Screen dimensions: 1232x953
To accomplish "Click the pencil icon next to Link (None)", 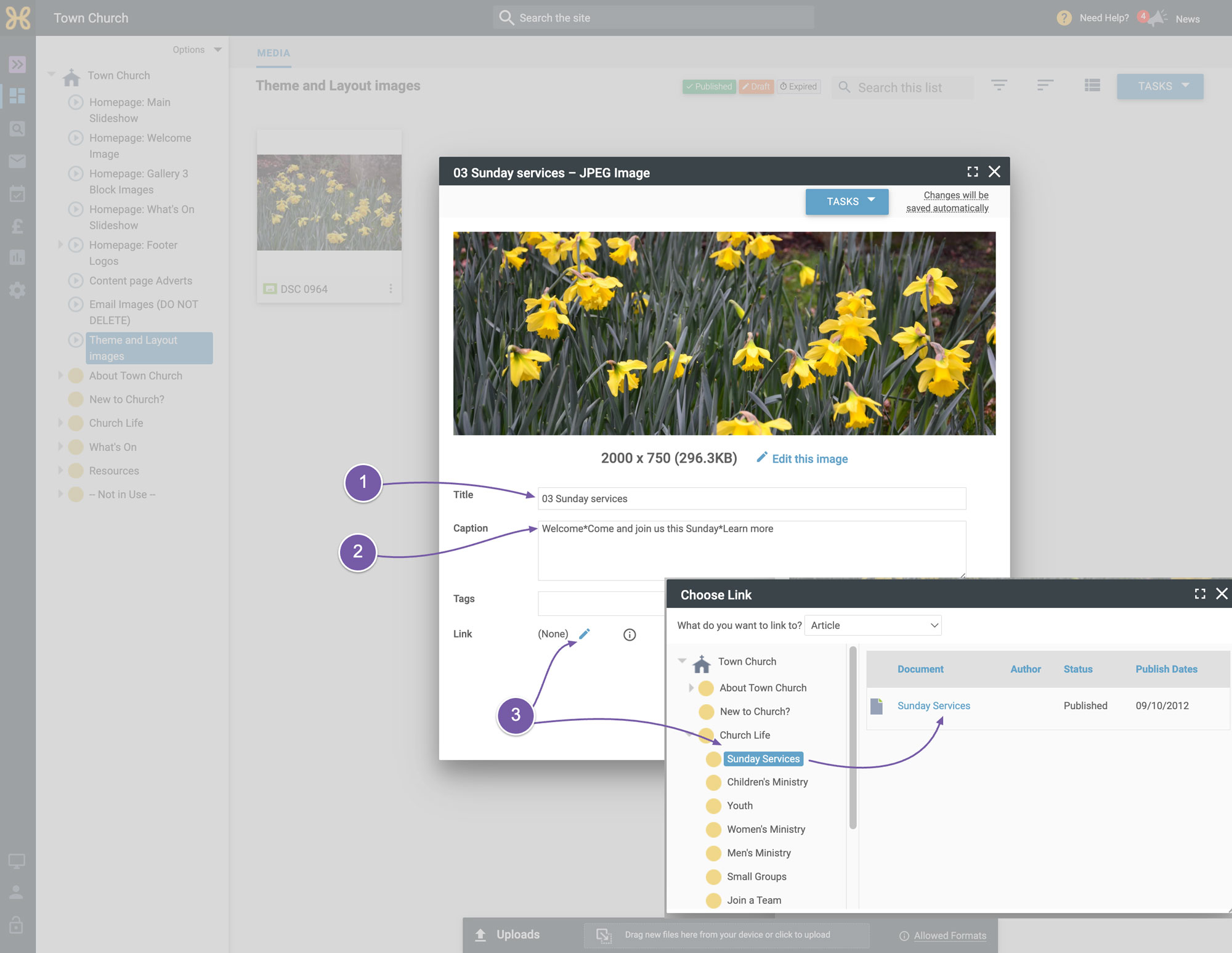I will click(585, 633).
